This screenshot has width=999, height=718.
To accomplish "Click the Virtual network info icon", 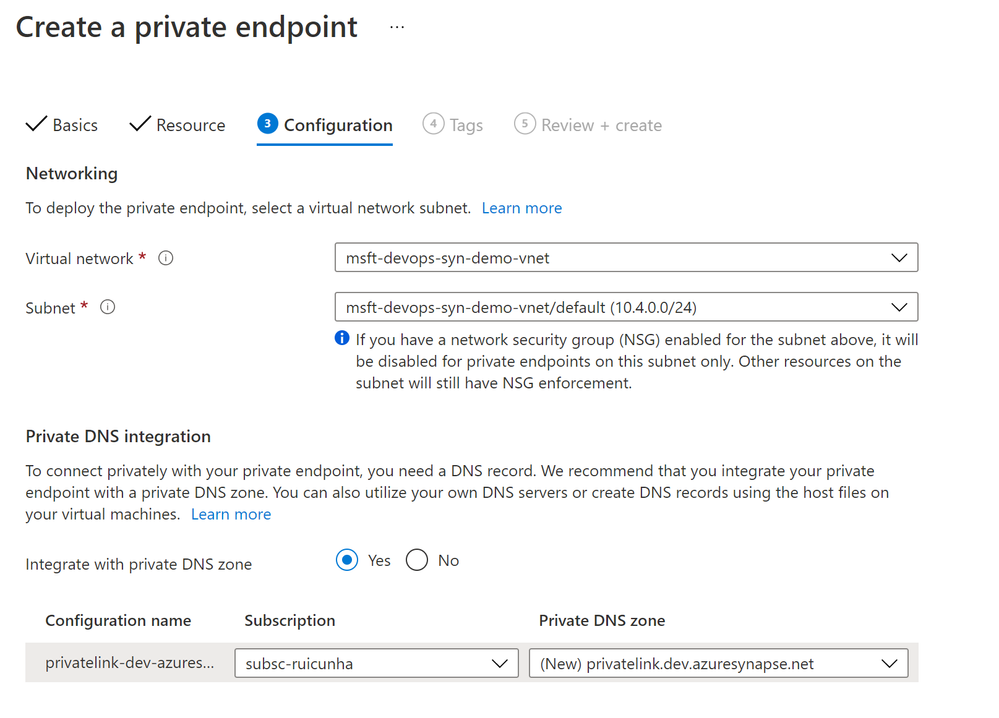I will [166, 258].
